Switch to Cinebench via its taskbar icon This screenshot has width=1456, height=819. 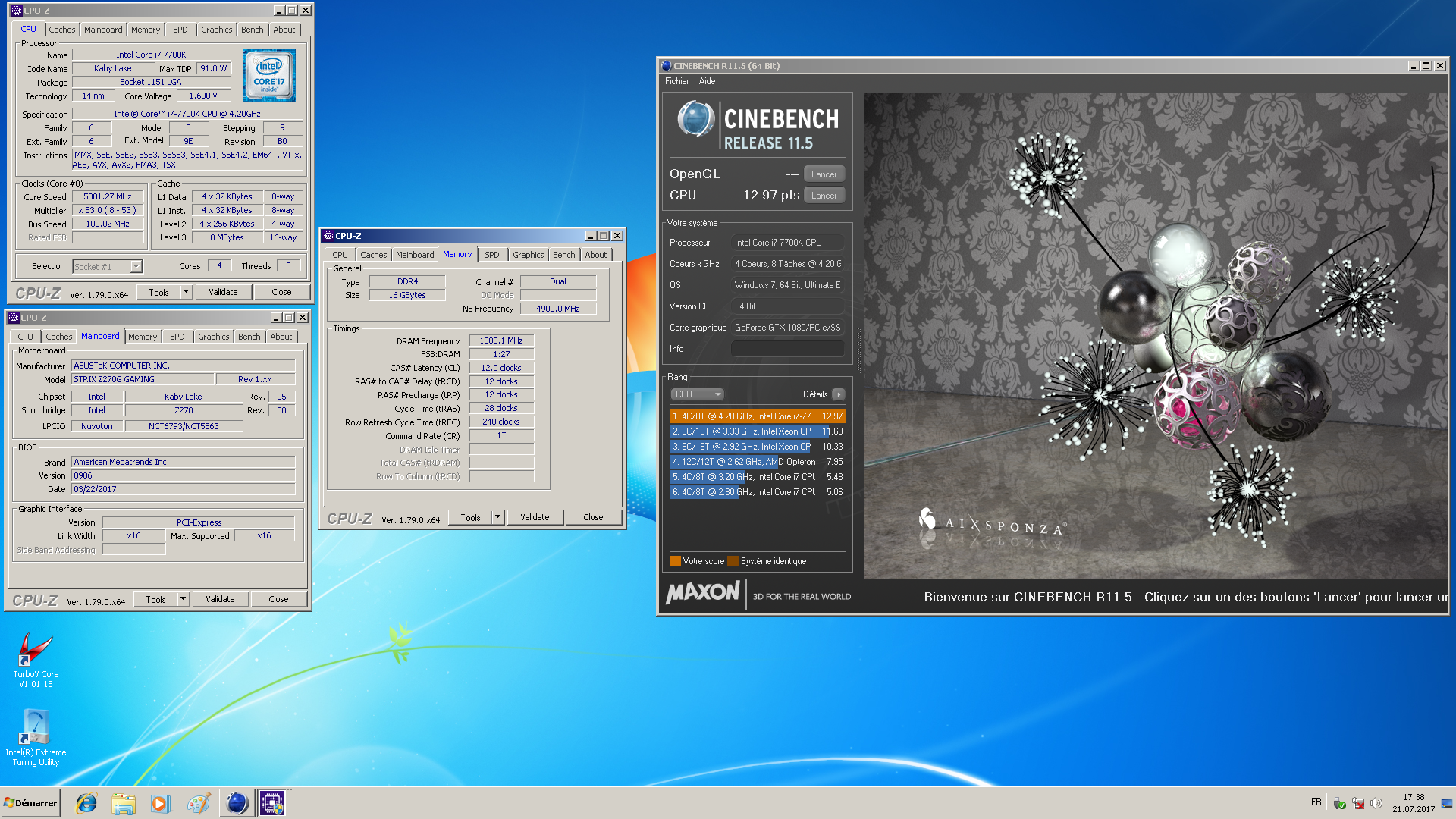[237, 802]
